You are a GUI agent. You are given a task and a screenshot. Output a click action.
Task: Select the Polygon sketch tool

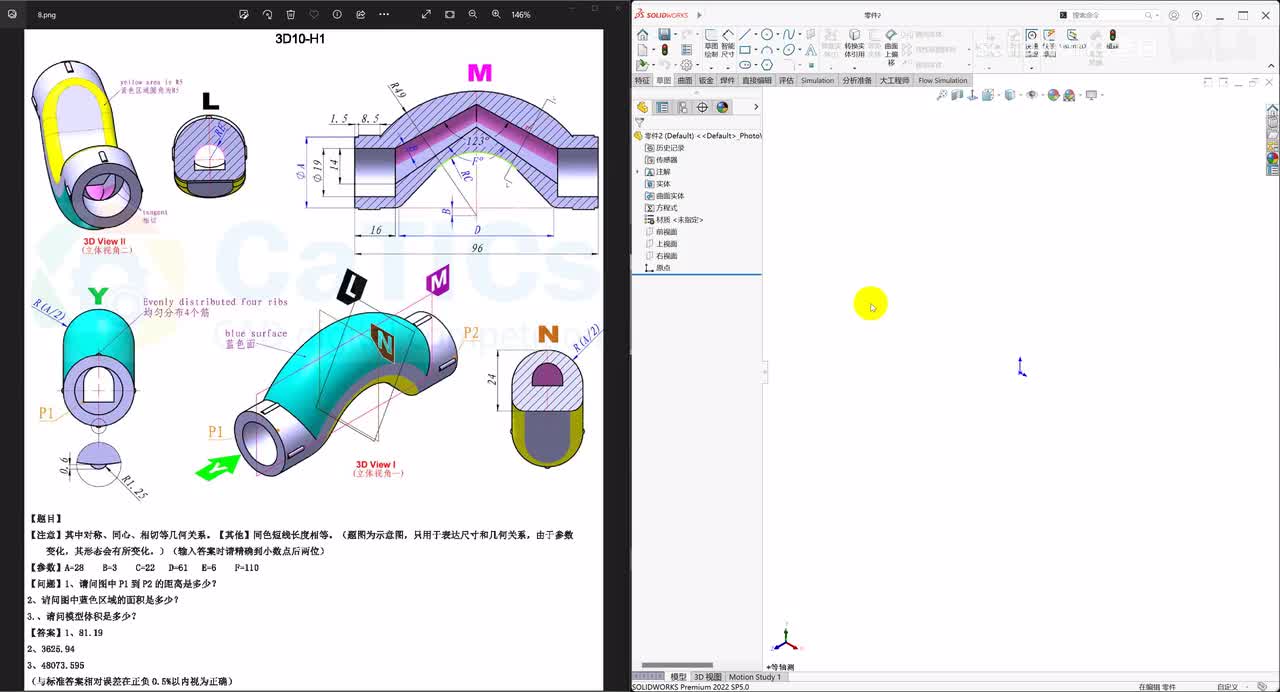767,64
